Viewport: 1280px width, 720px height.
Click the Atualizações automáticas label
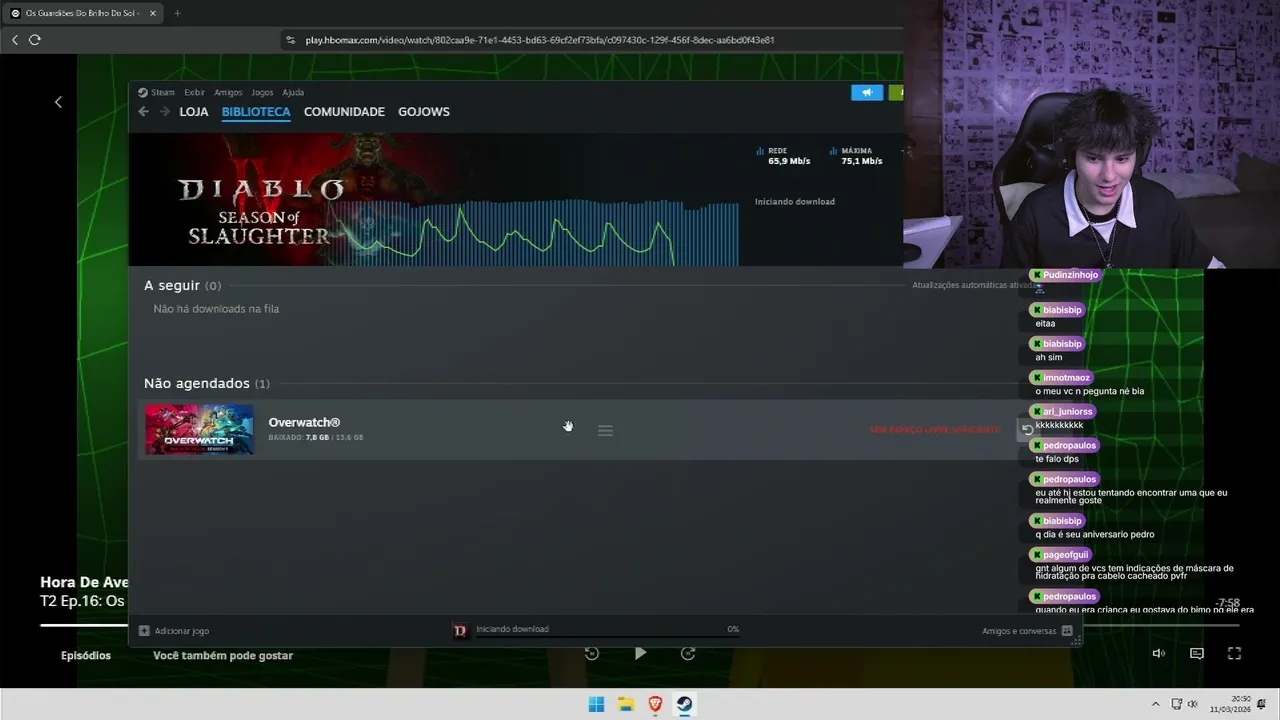pyautogui.click(x=974, y=285)
